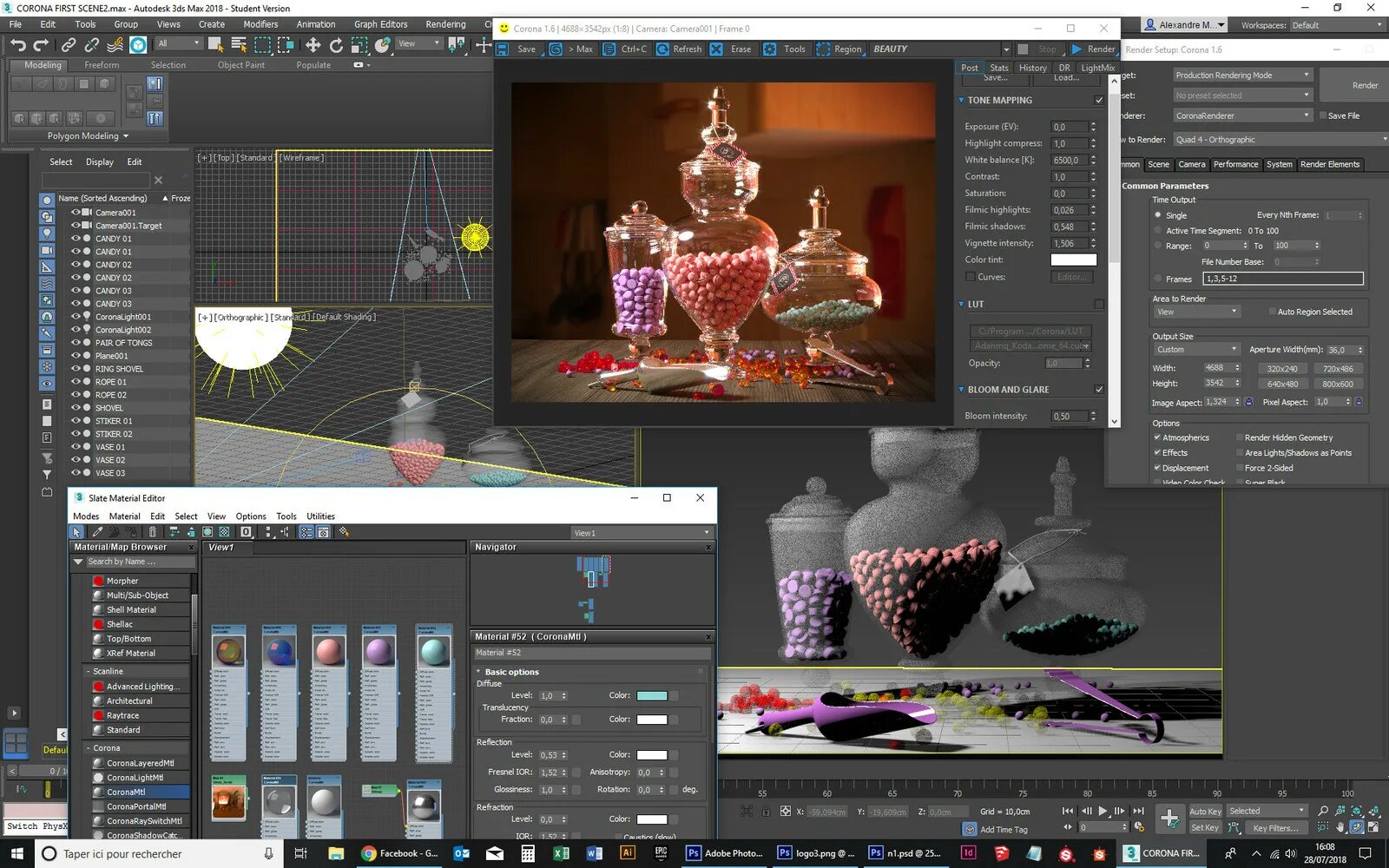Viewport: 1389px width, 868px height.
Task: Collapse the Tone Mapping rollout
Action: [962, 101]
